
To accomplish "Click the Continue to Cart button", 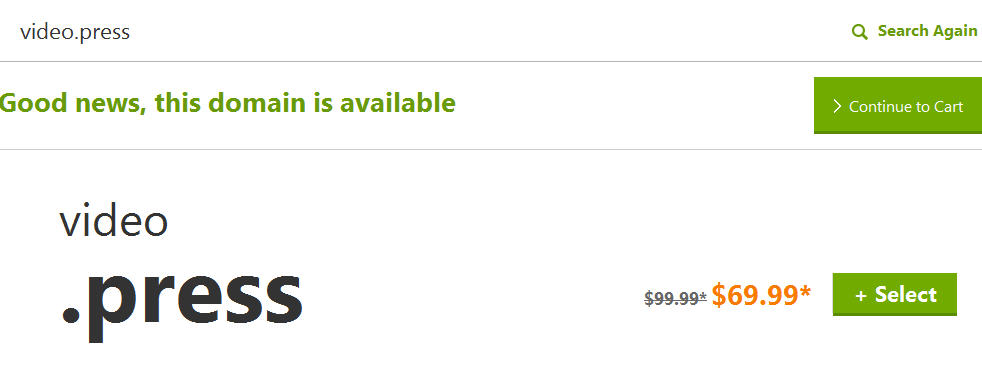I will pyautogui.click(x=898, y=105).
